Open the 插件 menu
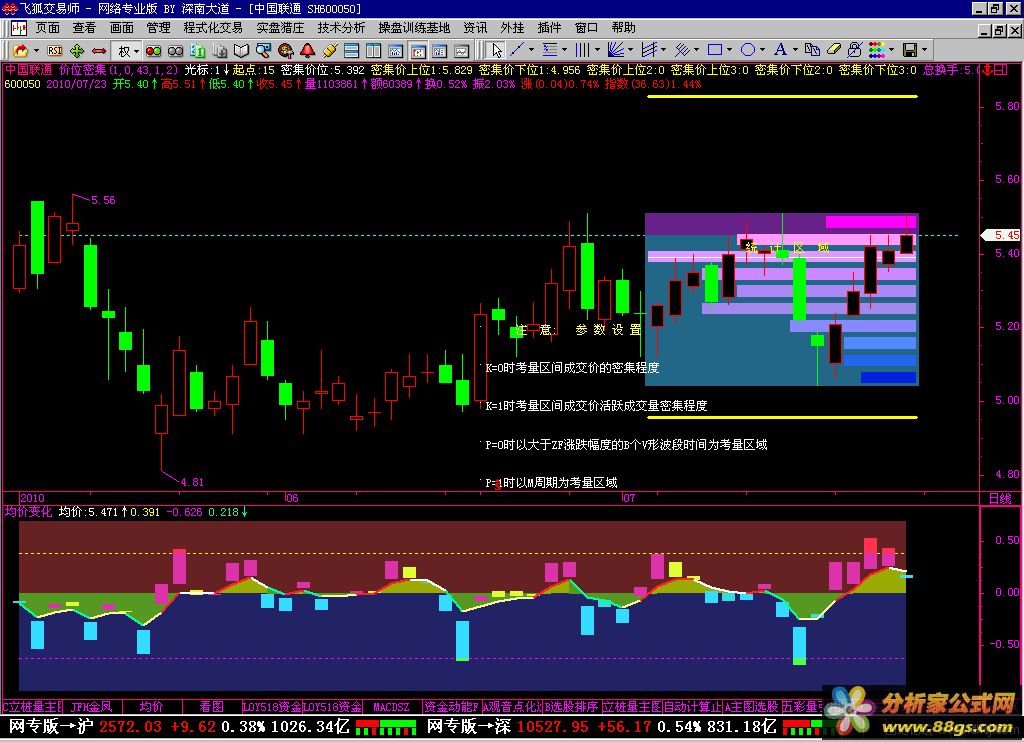The height and width of the screenshot is (742, 1024). [549, 28]
